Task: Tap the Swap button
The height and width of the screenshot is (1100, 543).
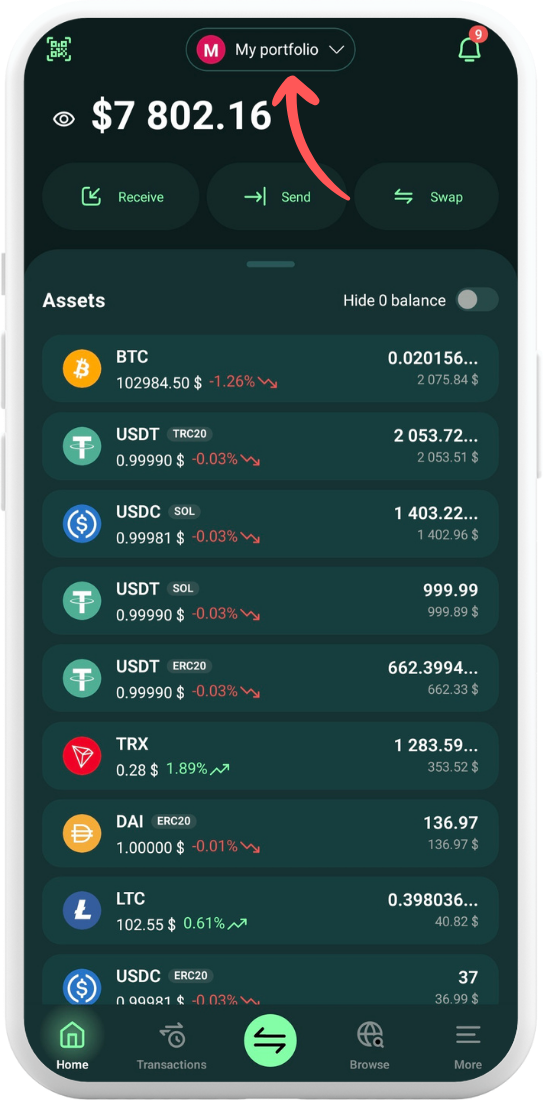Action: click(x=427, y=197)
